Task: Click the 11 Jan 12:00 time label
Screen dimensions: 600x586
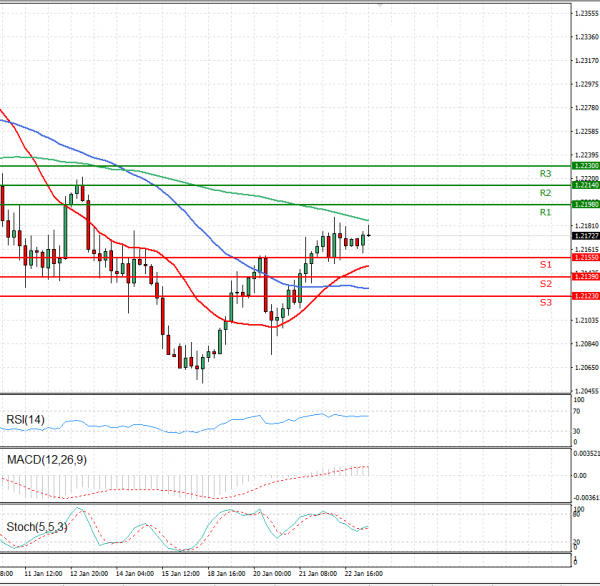Action: (43, 573)
